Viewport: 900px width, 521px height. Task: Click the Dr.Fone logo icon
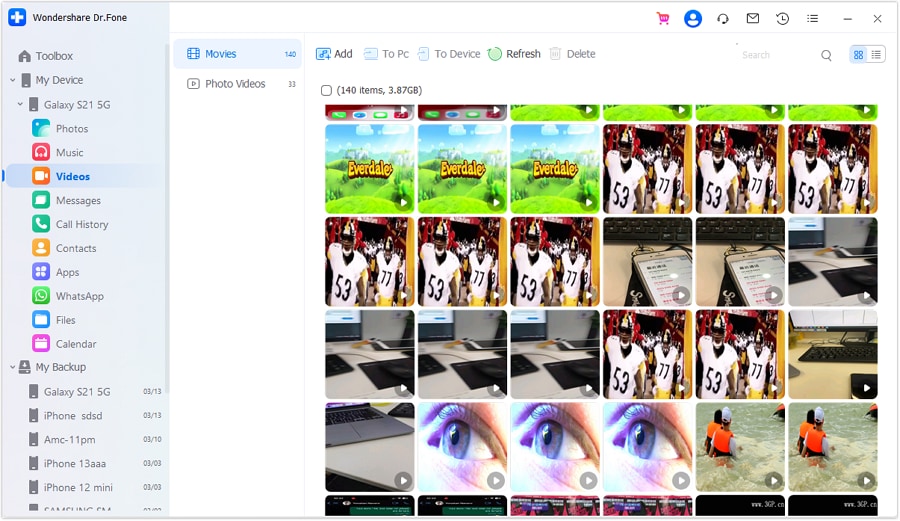(x=17, y=17)
